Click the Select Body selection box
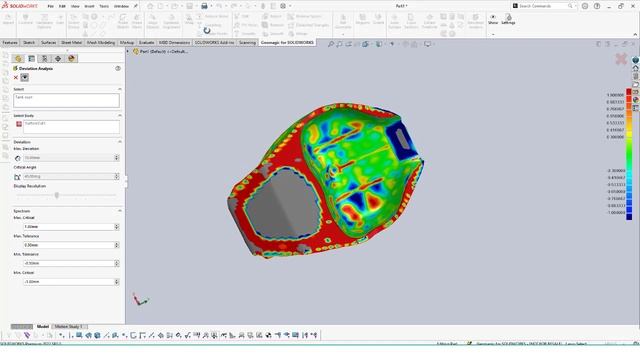The image size is (640, 360). click(x=71, y=127)
